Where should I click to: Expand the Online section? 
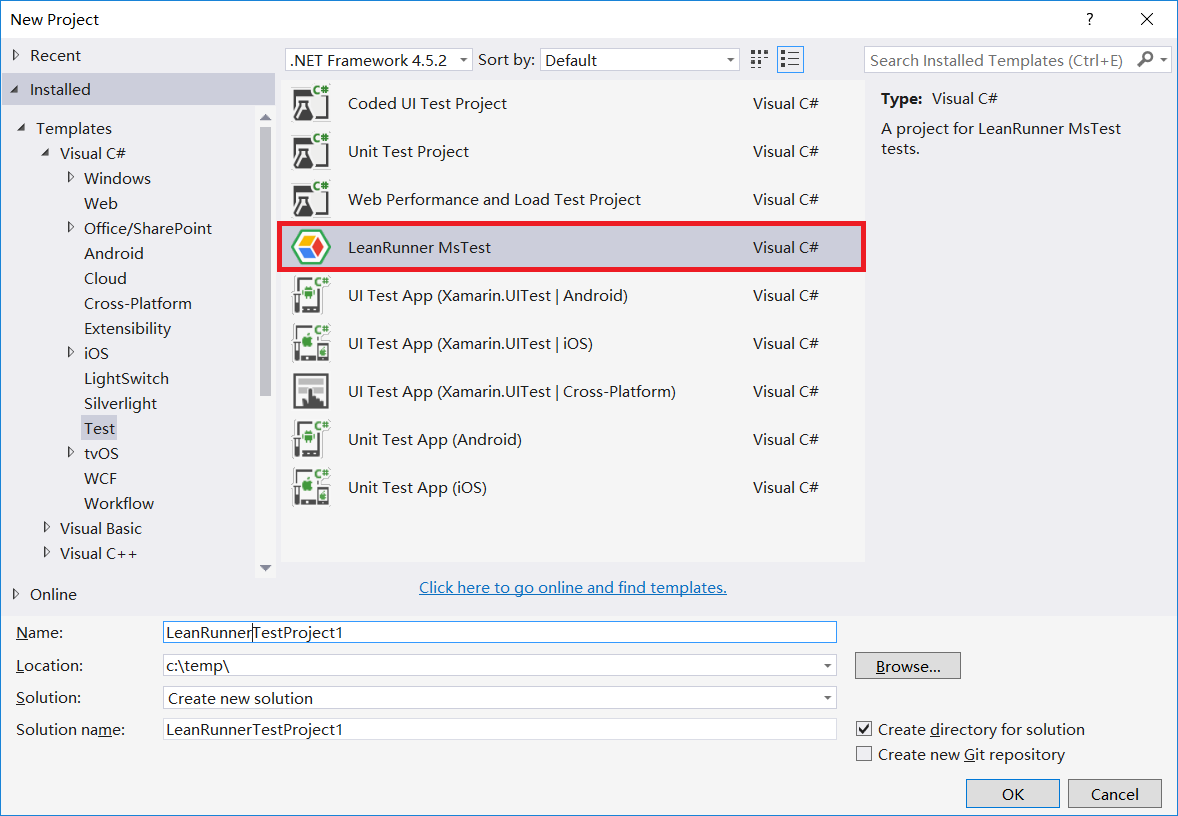(x=16, y=594)
